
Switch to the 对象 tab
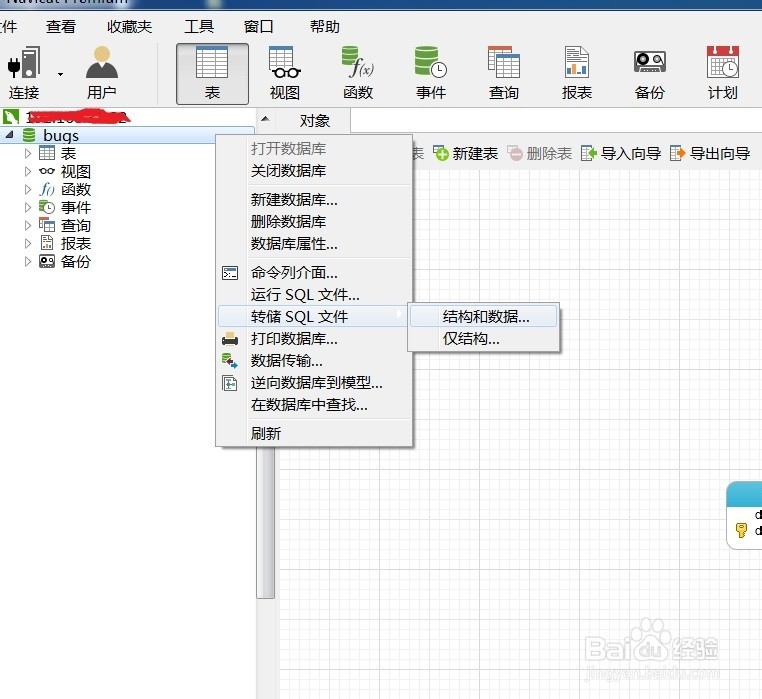[x=314, y=121]
